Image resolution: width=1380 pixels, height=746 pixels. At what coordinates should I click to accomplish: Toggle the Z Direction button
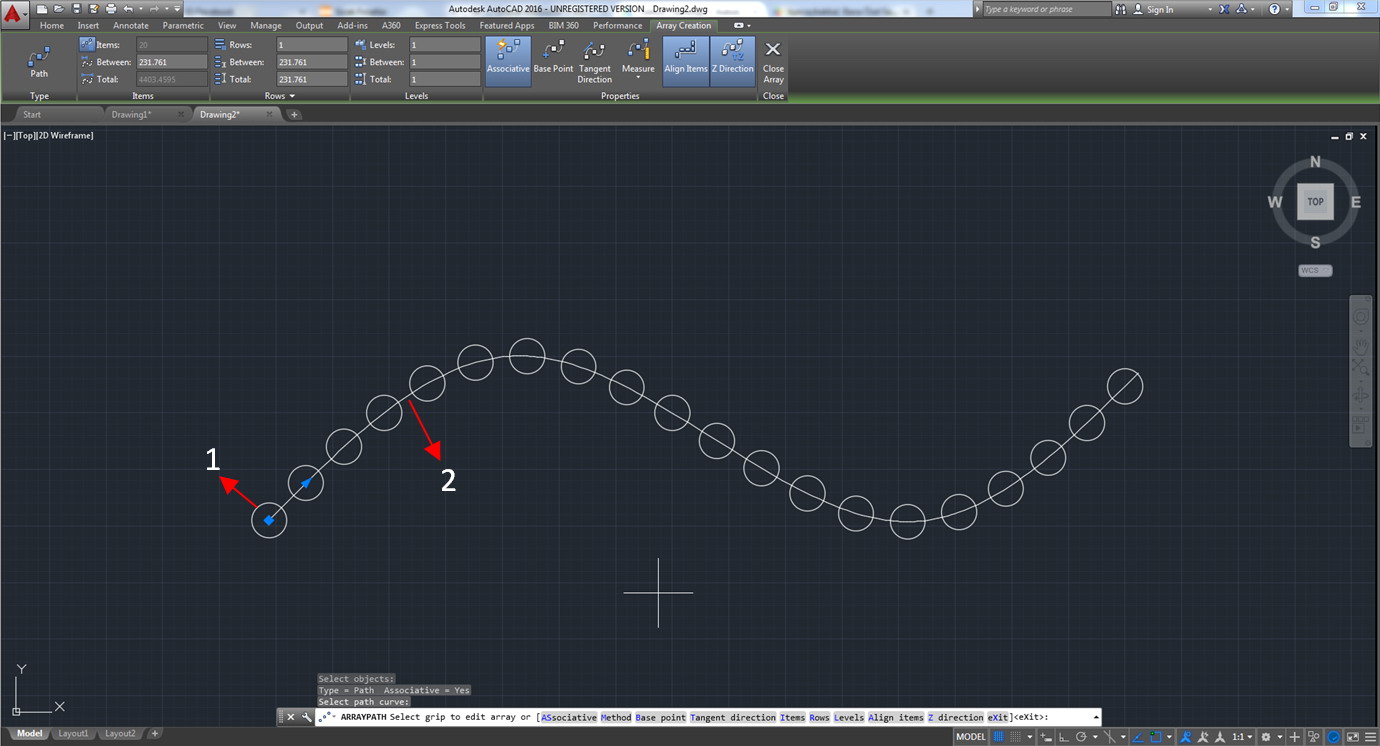pyautogui.click(x=733, y=61)
